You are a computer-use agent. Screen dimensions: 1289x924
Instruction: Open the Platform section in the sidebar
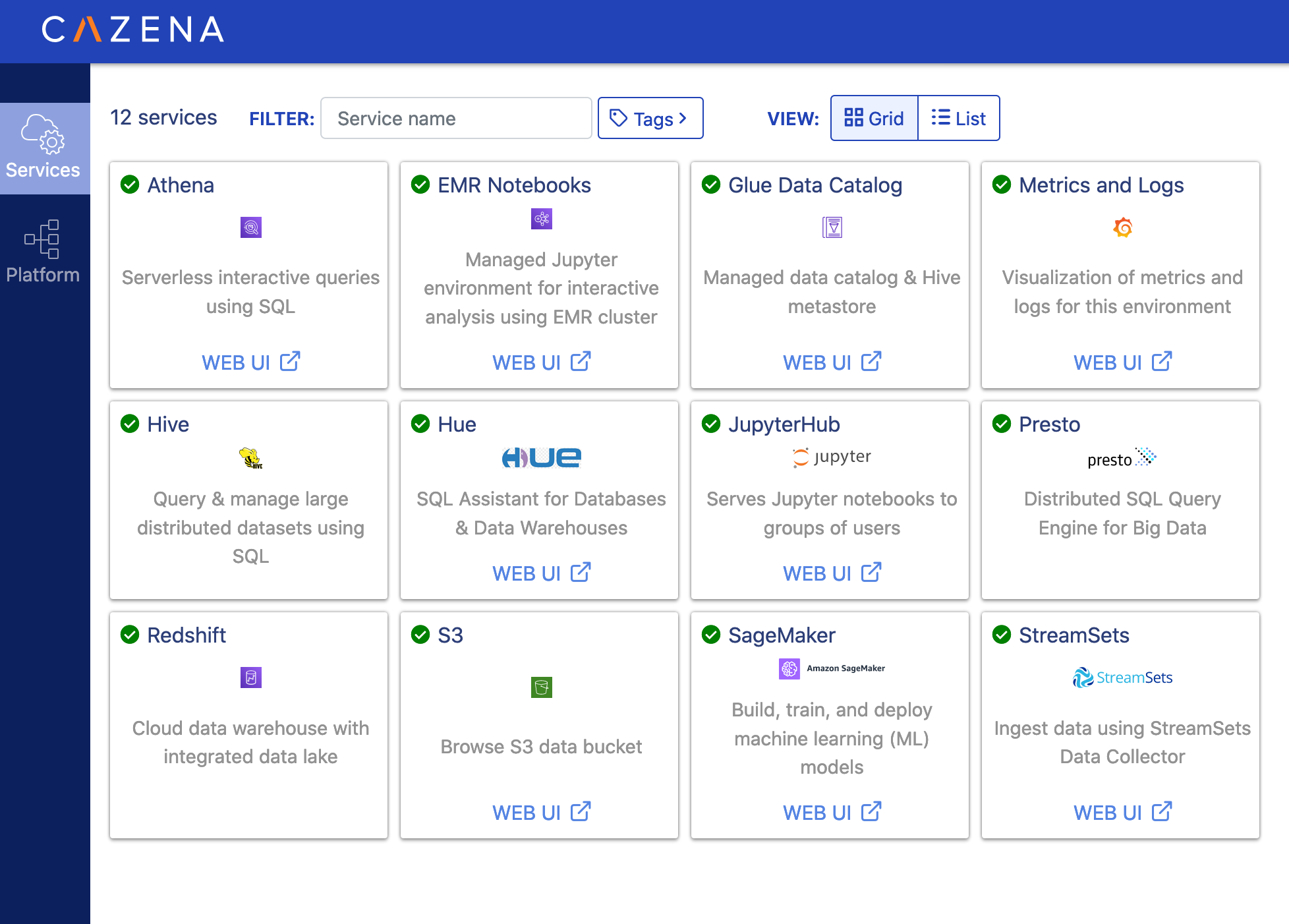point(43,252)
